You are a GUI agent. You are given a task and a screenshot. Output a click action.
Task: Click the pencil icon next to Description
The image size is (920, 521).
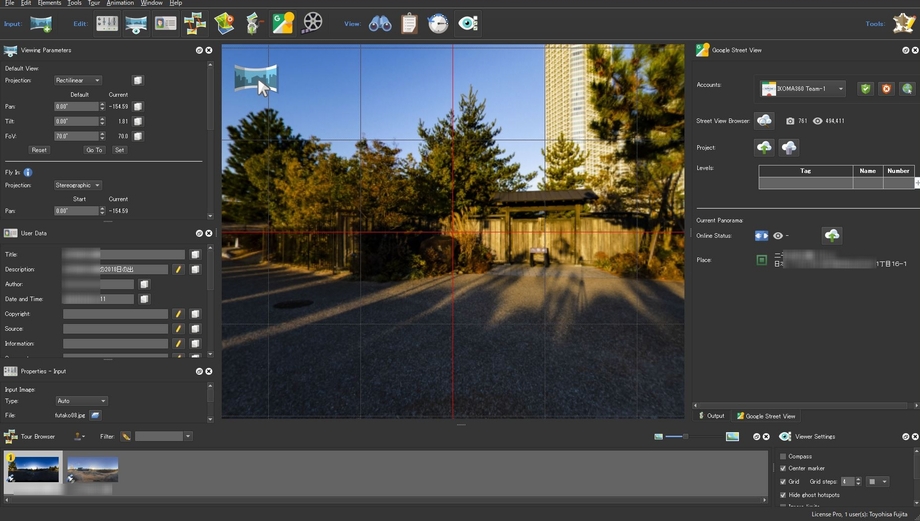tap(178, 269)
